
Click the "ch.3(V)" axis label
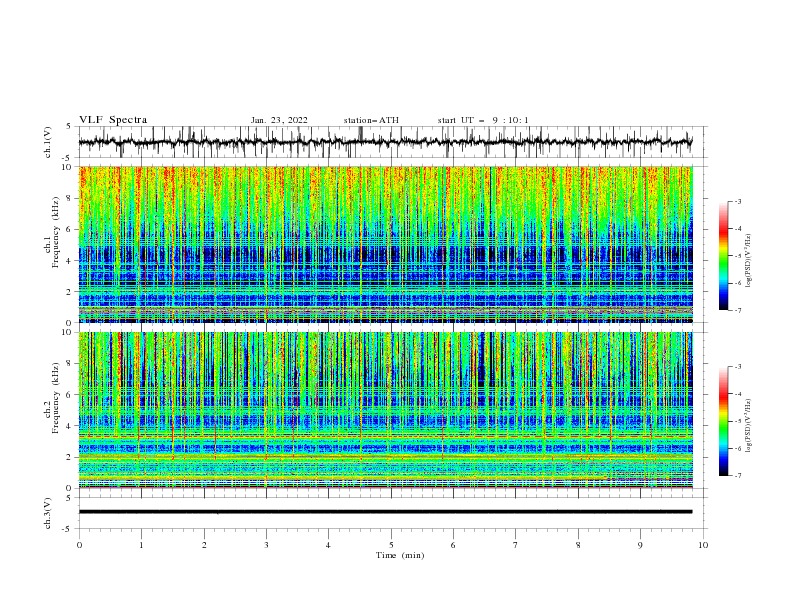[48, 513]
